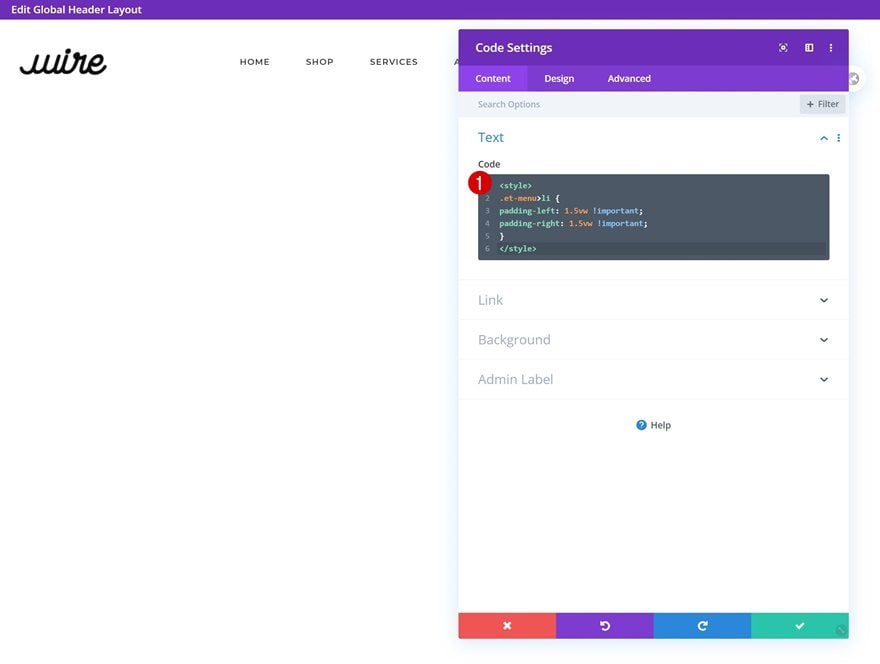Click the blue Help question mark icon
The image size is (880, 664).
click(641, 425)
